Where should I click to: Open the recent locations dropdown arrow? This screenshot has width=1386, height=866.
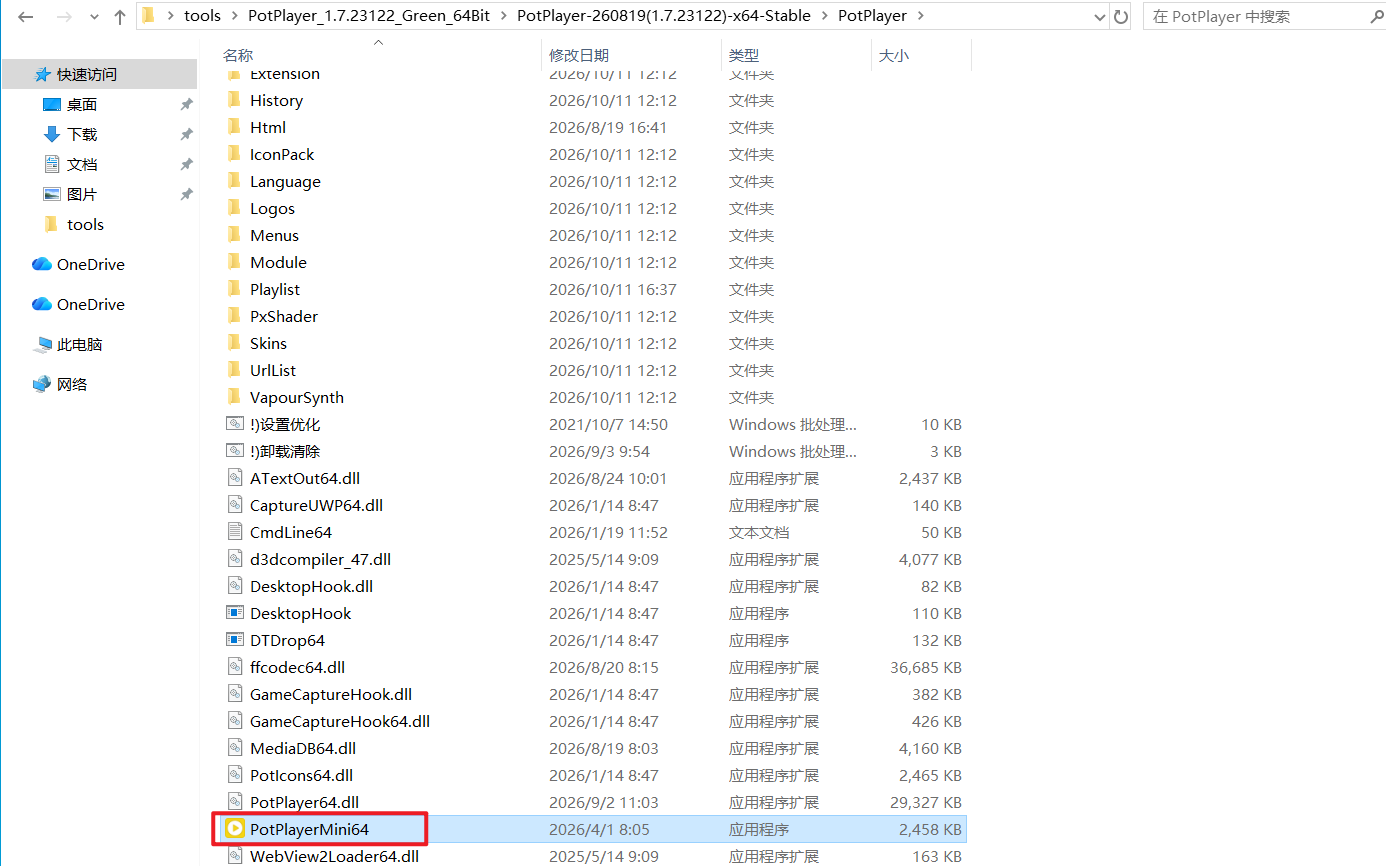tap(94, 17)
